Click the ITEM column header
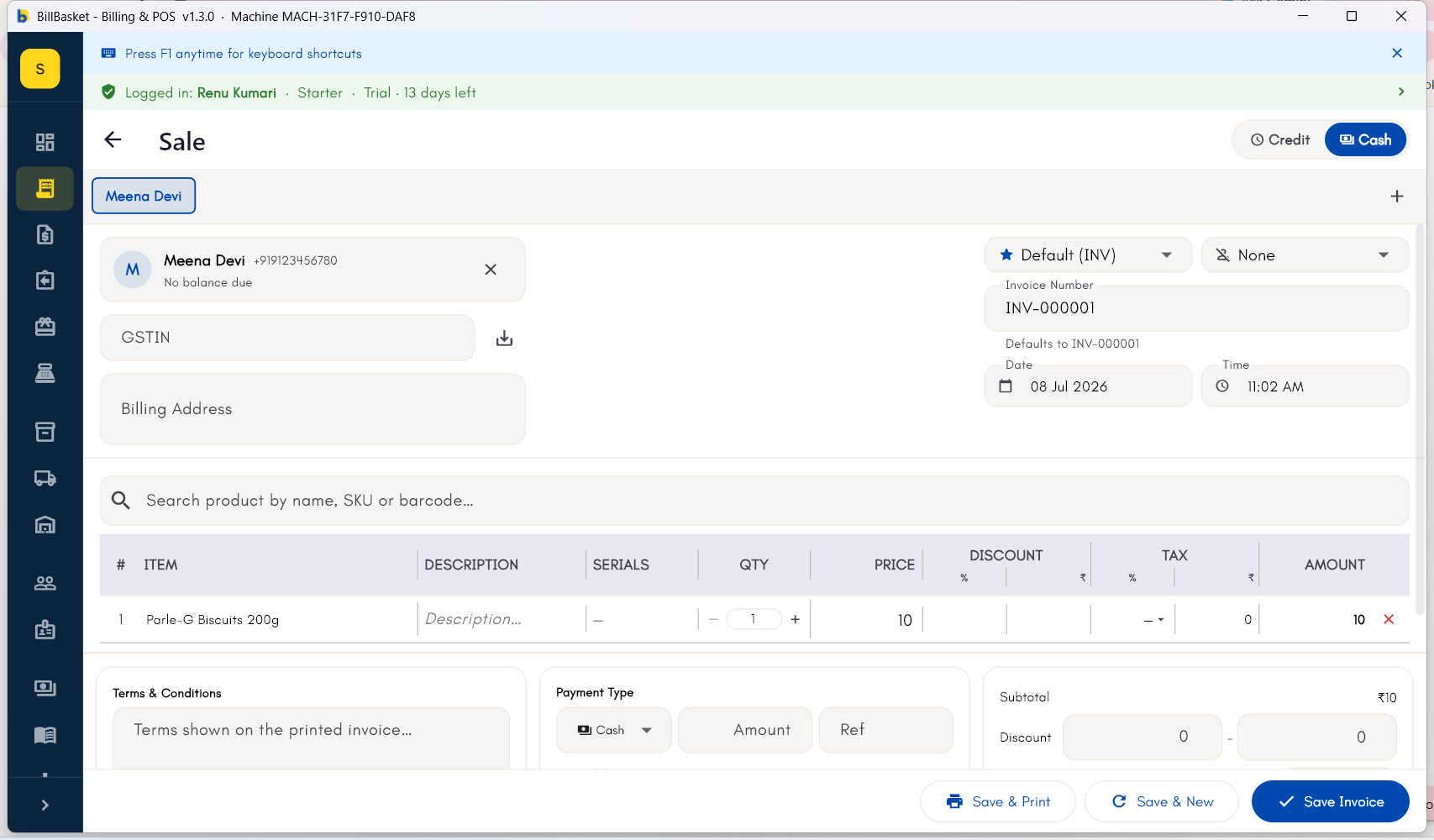1434x840 pixels. coord(160,564)
